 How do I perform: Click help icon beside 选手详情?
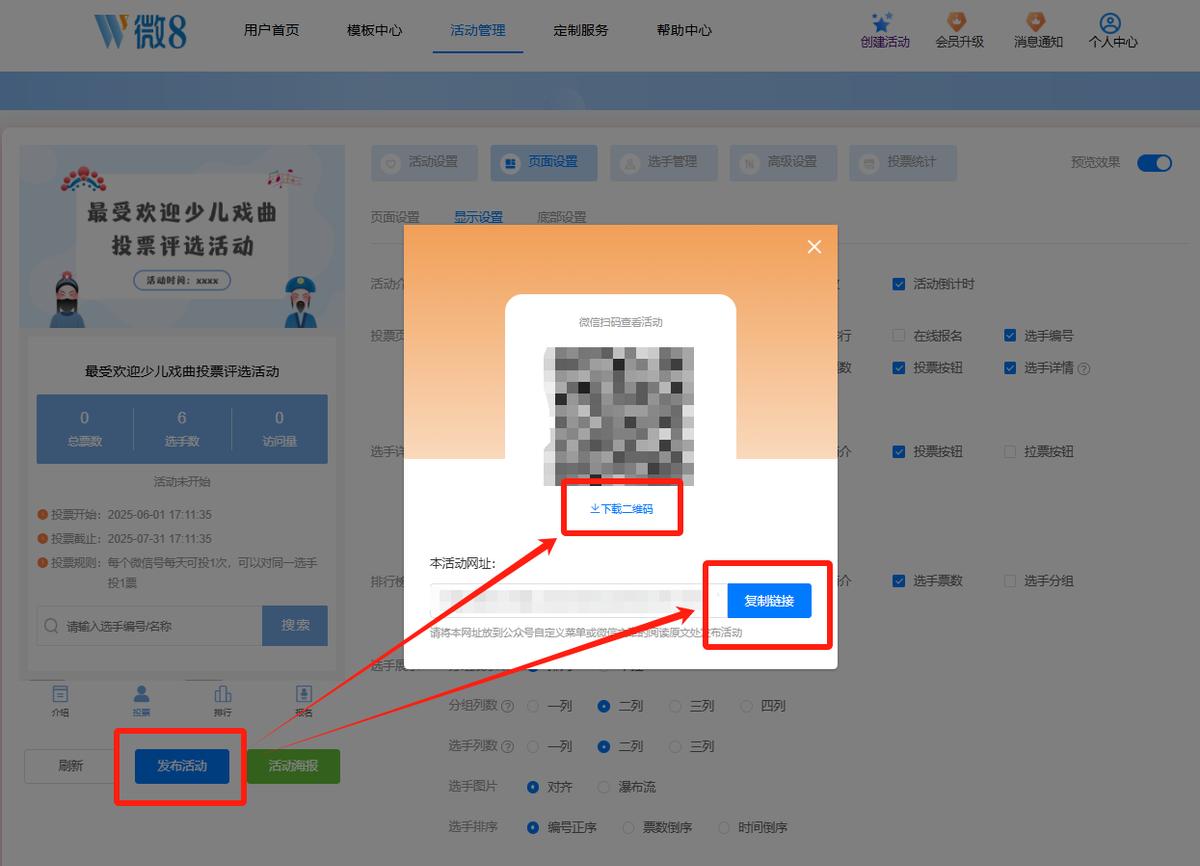(1084, 369)
